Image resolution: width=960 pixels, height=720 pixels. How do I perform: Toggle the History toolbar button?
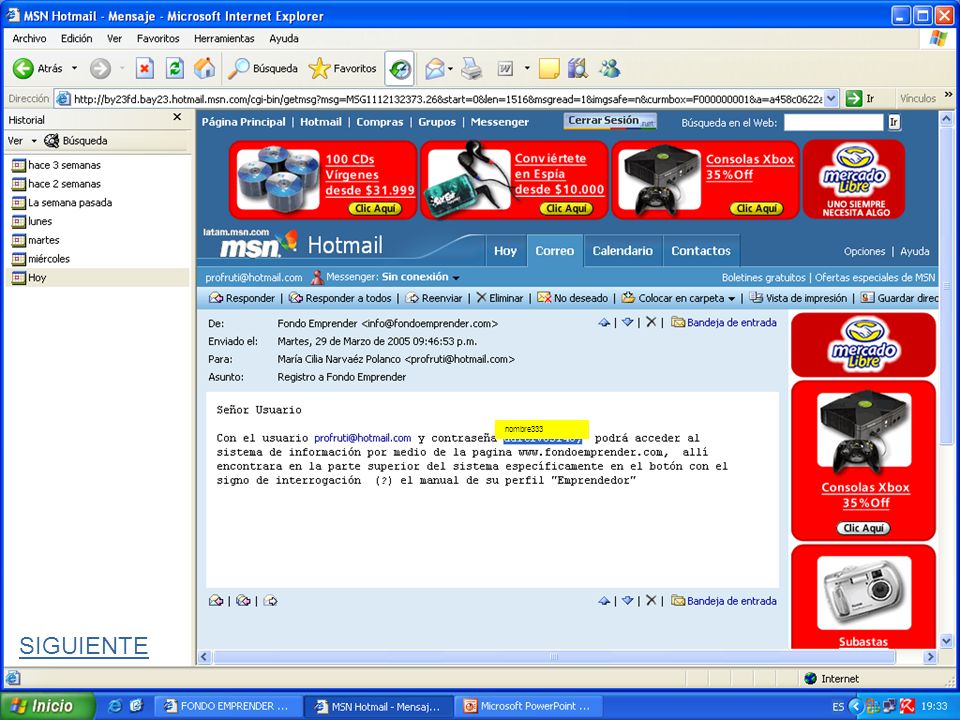(400, 69)
